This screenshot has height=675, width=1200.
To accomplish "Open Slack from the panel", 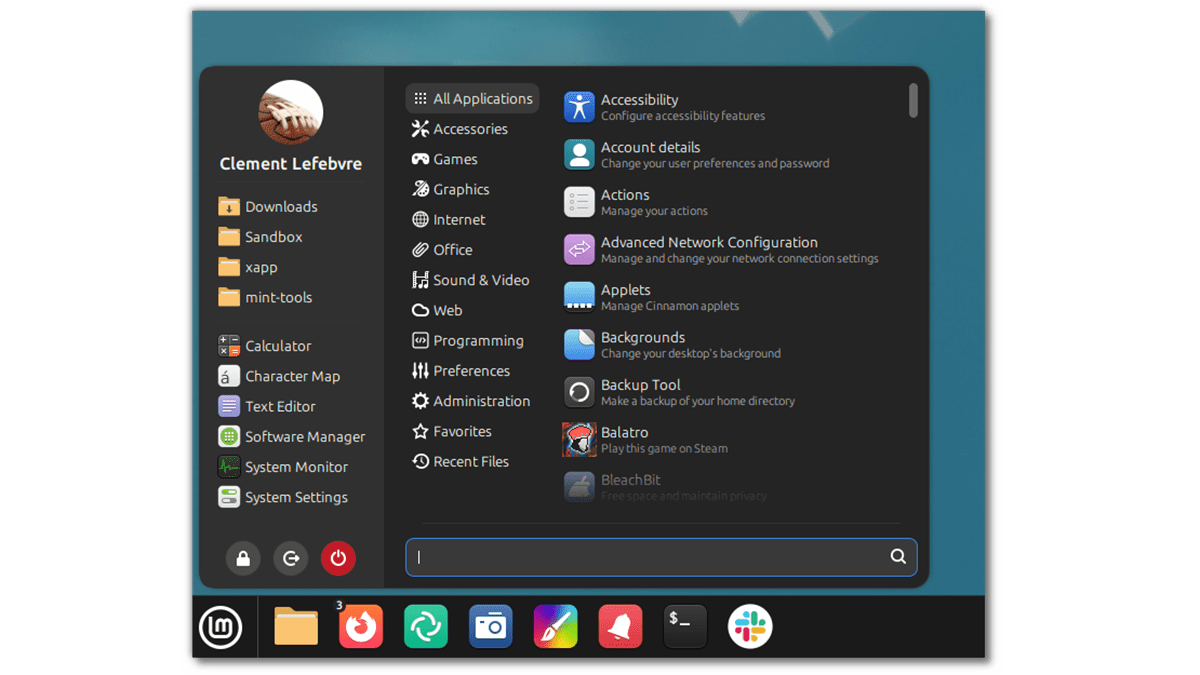I will pos(750,627).
